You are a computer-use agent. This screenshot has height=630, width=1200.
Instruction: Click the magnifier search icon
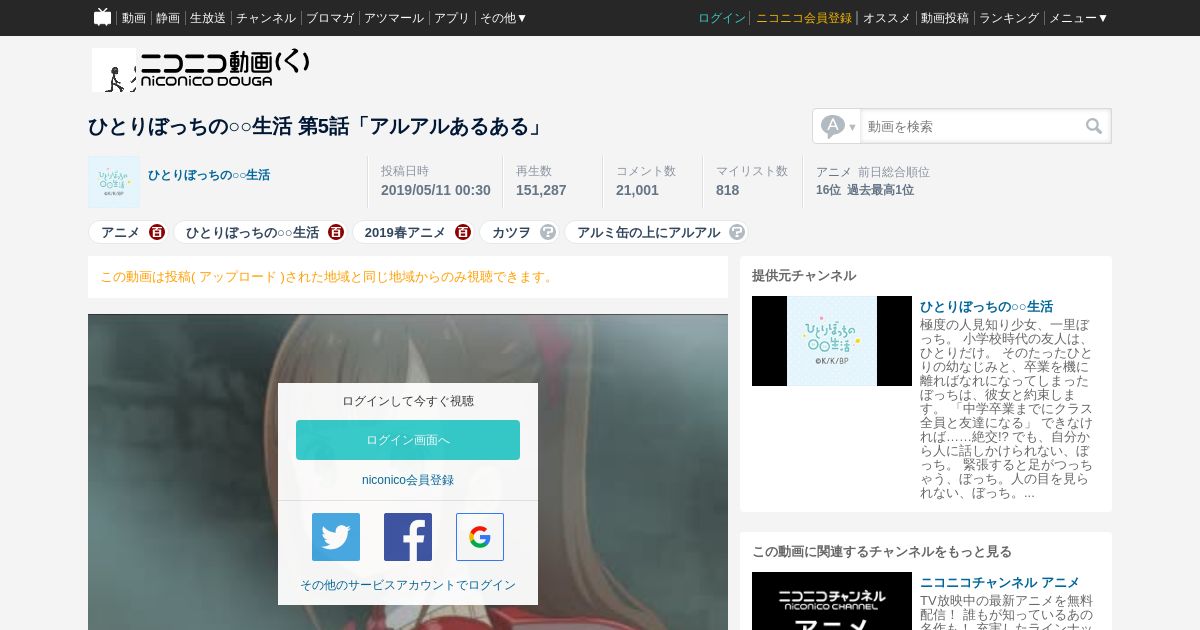pyautogui.click(x=1094, y=126)
